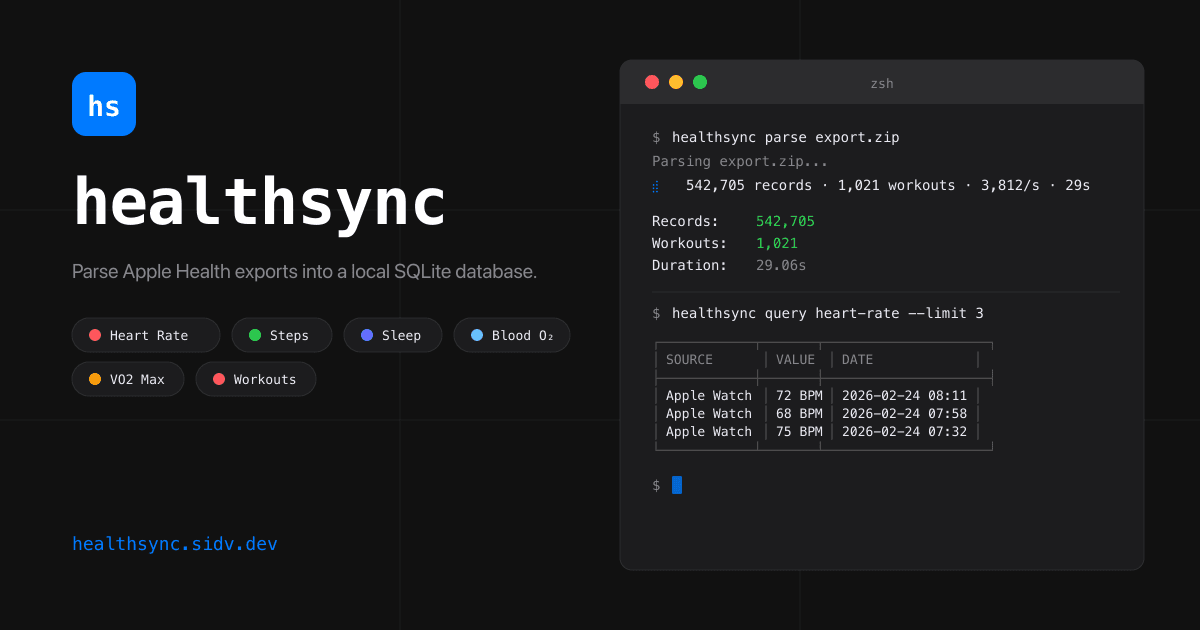Toggle the Steps filter pill
1200x630 pixels.
[x=282, y=335]
